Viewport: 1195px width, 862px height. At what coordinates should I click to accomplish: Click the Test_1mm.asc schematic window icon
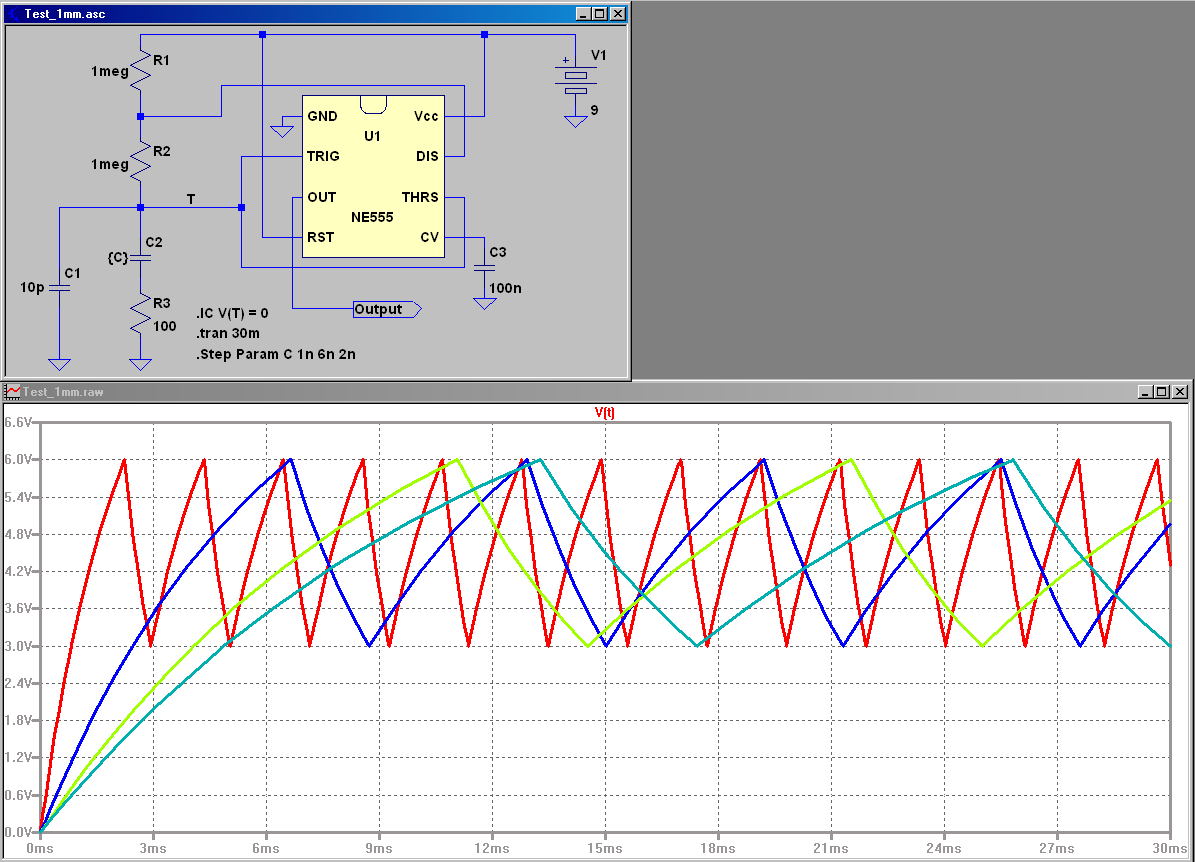[14, 14]
